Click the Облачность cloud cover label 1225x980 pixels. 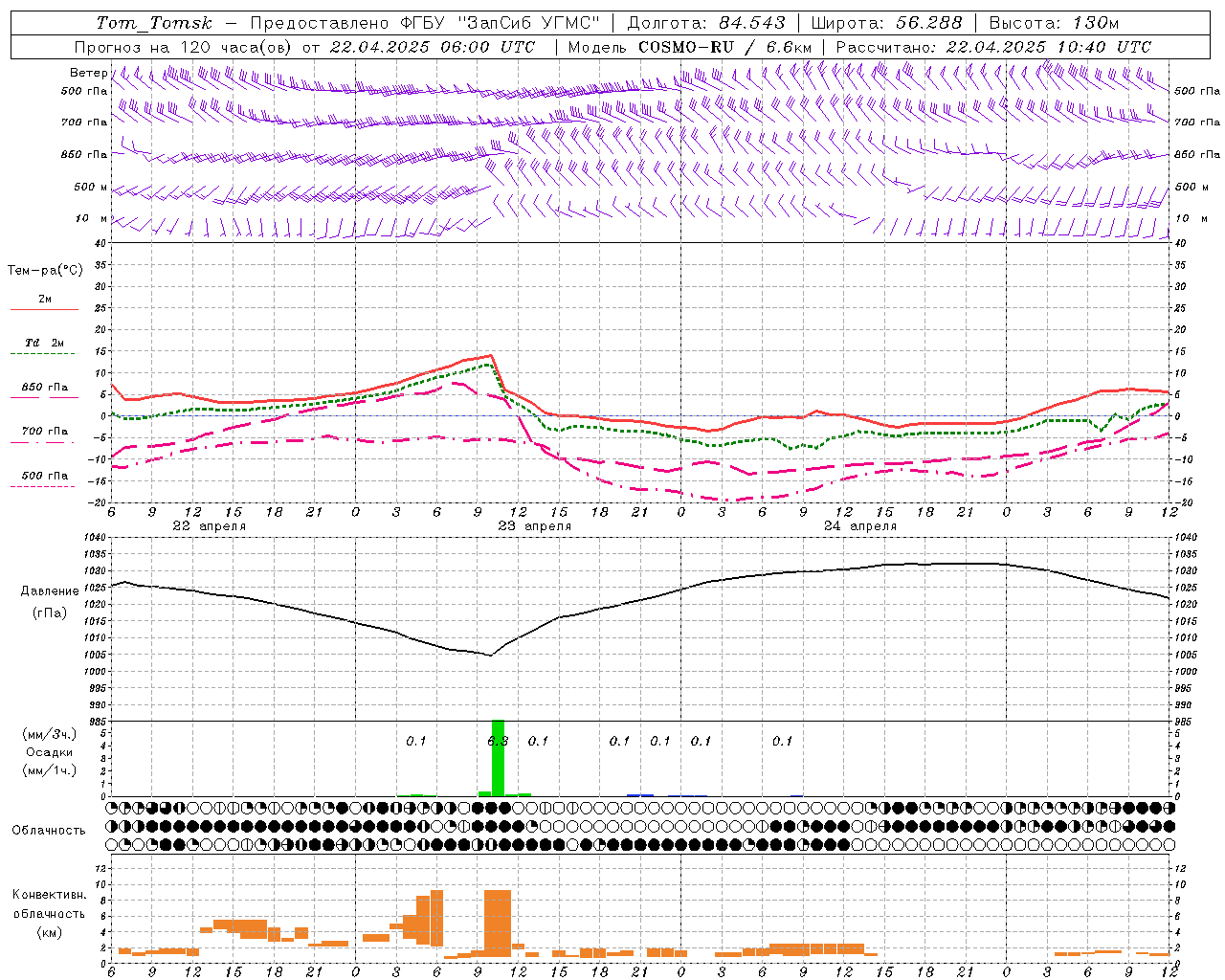(49, 831)
